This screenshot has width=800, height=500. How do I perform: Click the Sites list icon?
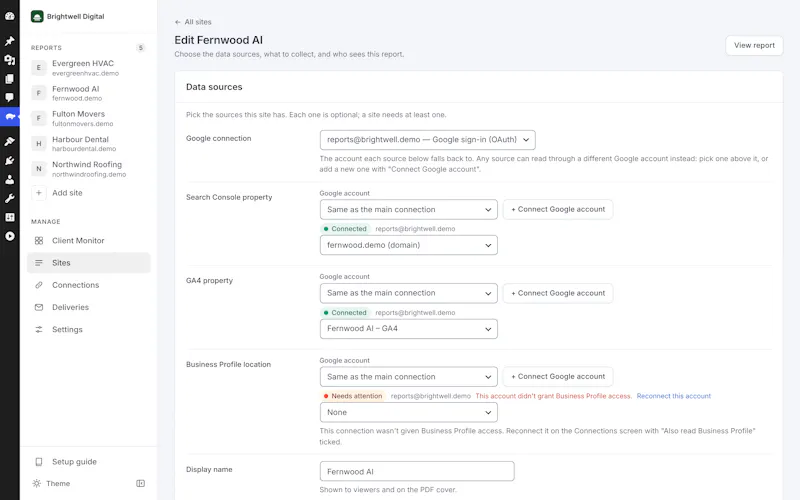click(x=39, y=263)
